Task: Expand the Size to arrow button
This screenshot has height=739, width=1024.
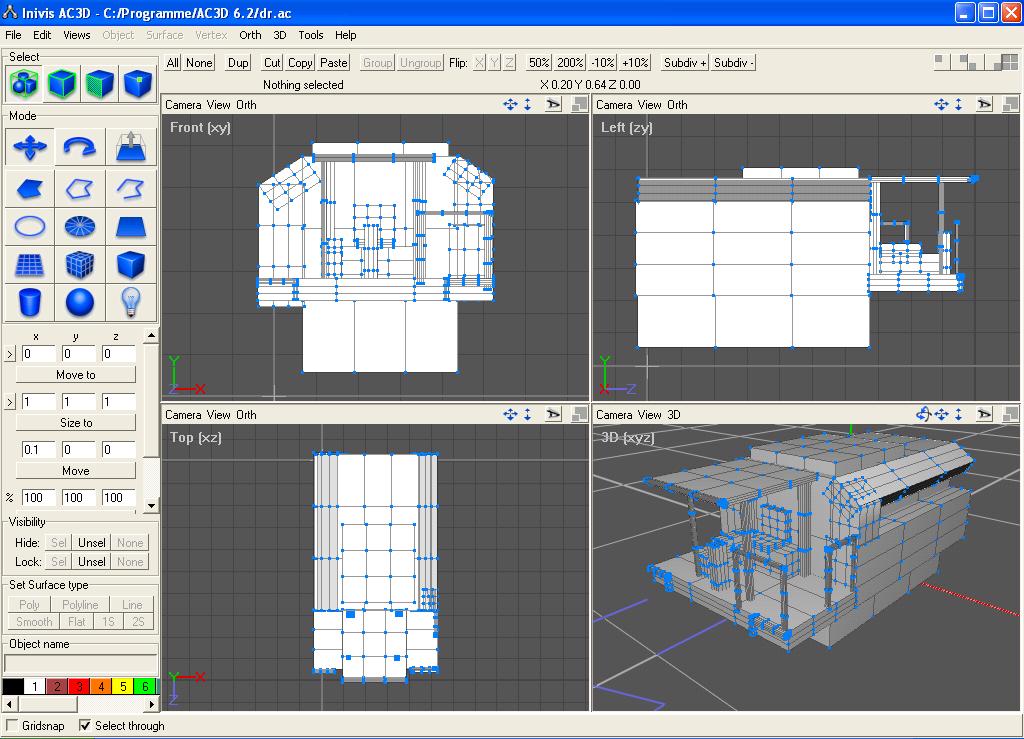Action: pos(10,402)
